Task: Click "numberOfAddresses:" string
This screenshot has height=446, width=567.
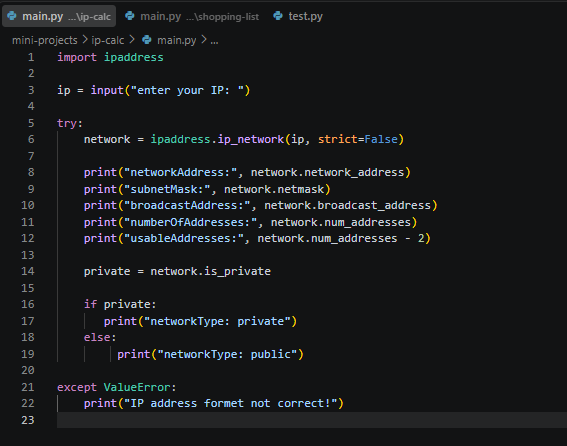Action: click(191, 222)
